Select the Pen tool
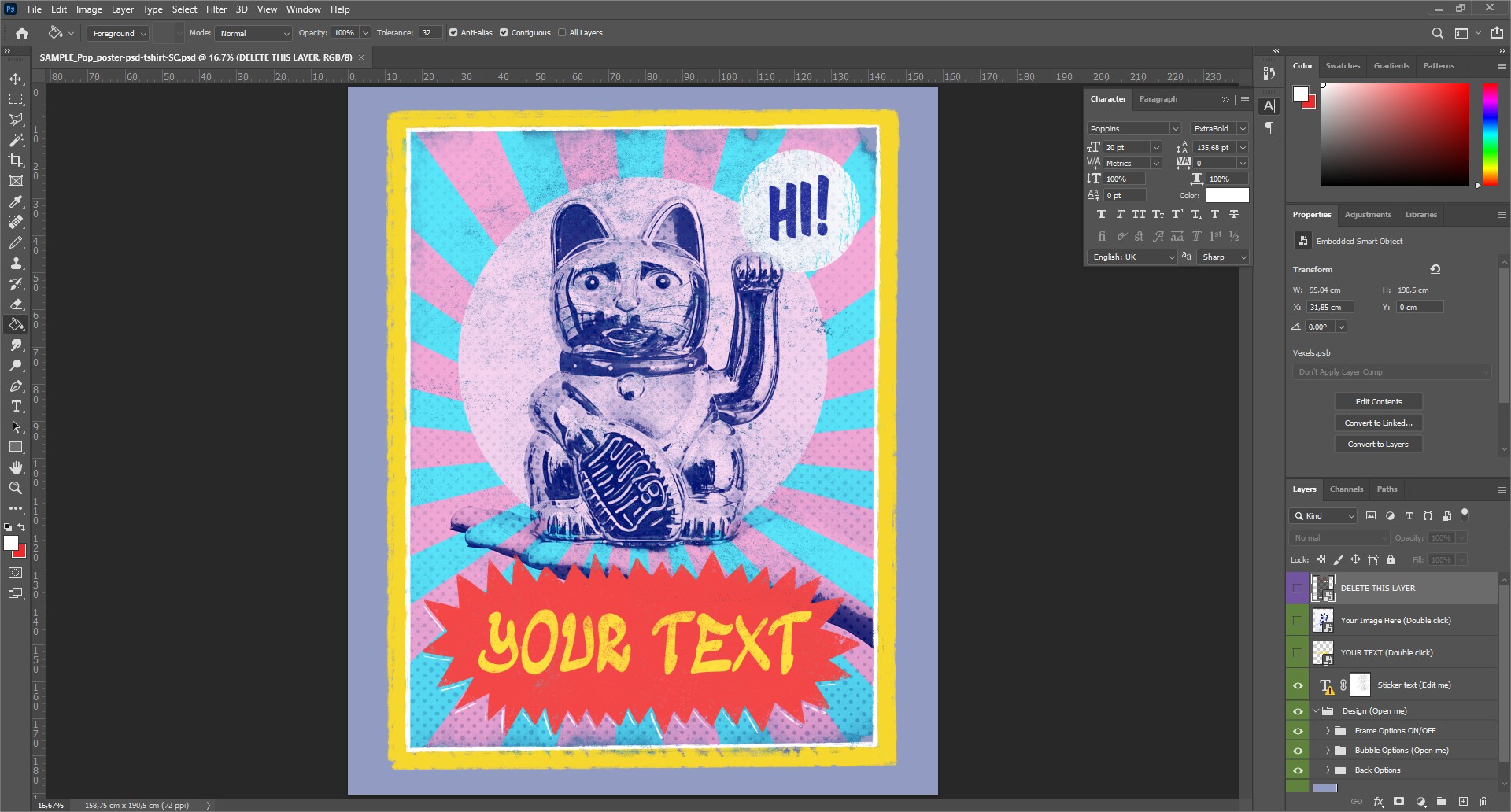The image size is (1511, 812). click(16, 386)
